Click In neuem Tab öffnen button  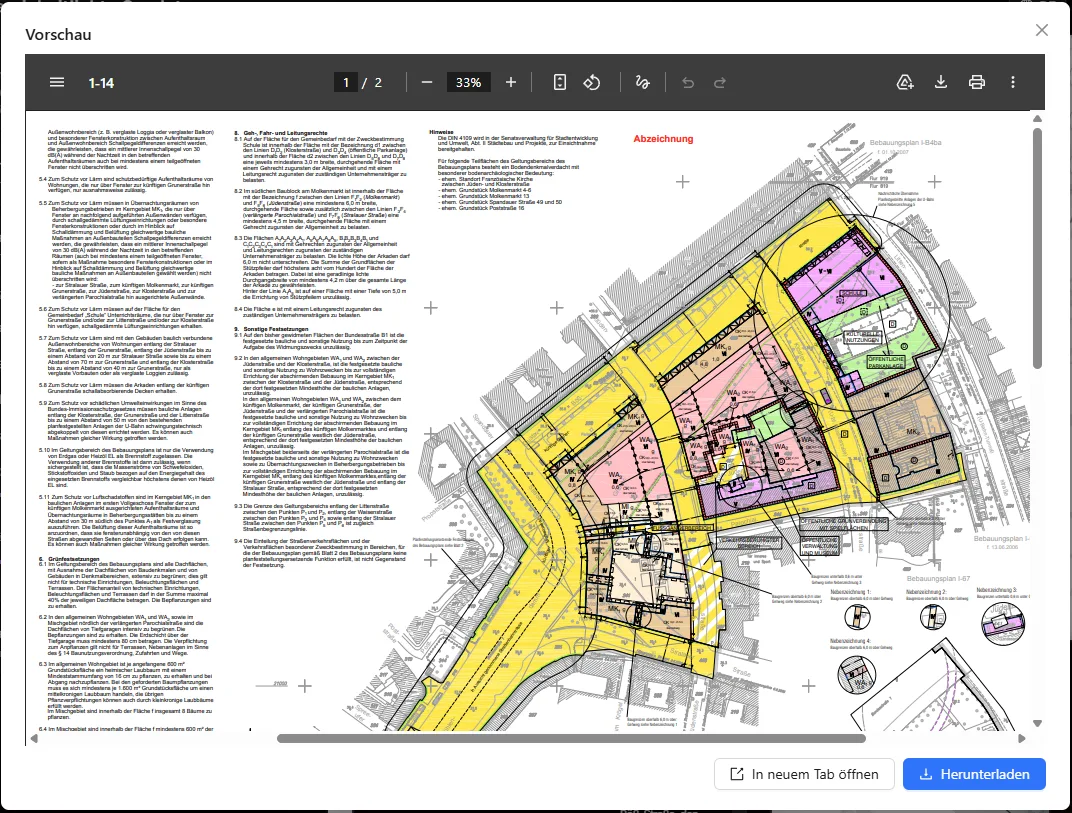804,774
